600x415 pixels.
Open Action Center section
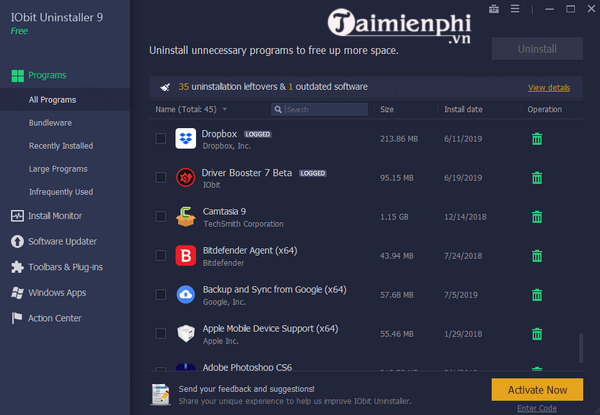(x=55, y=318)
